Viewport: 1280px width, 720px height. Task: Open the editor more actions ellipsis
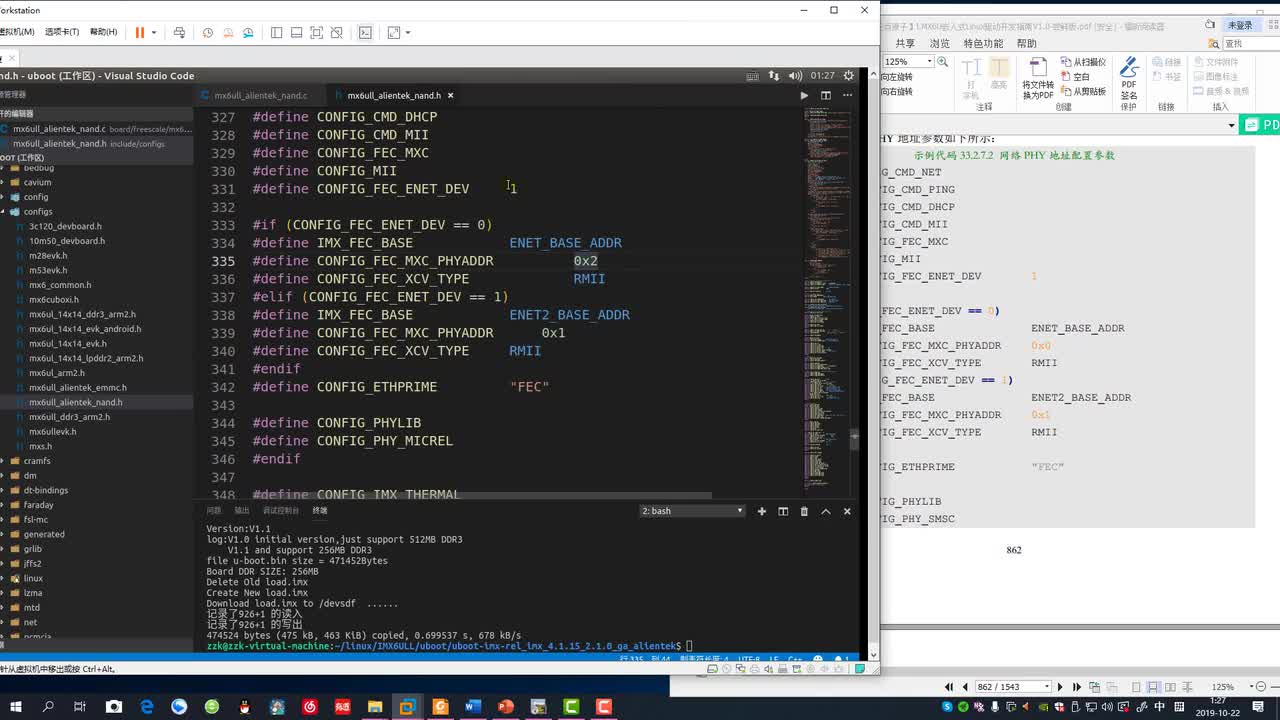point(848,95)
